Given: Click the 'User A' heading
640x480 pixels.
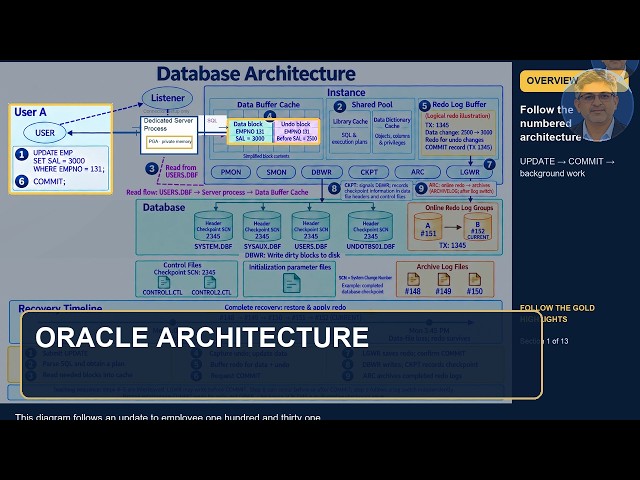Looking at the screenshot, I should coord(30,112).
